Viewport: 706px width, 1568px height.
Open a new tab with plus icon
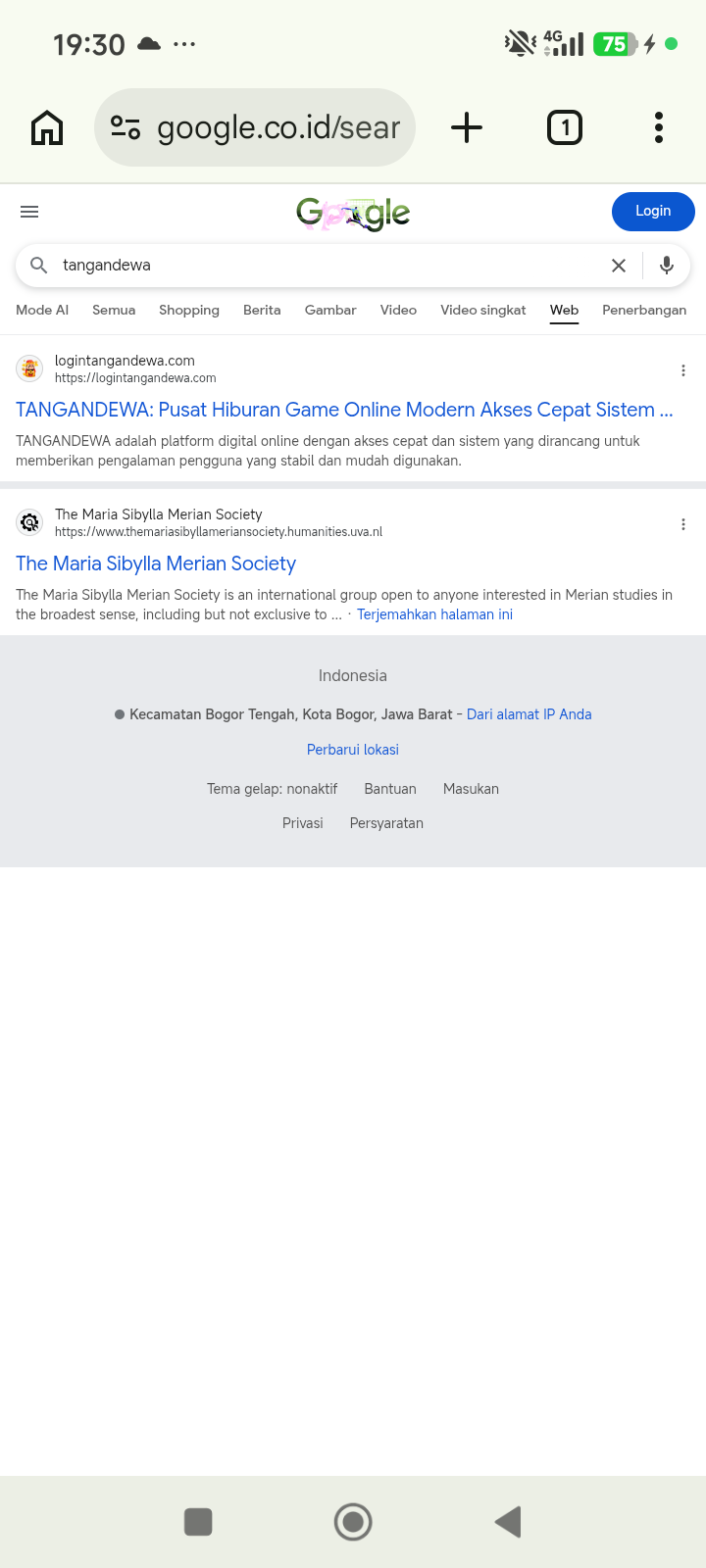(x=467, y=127)
